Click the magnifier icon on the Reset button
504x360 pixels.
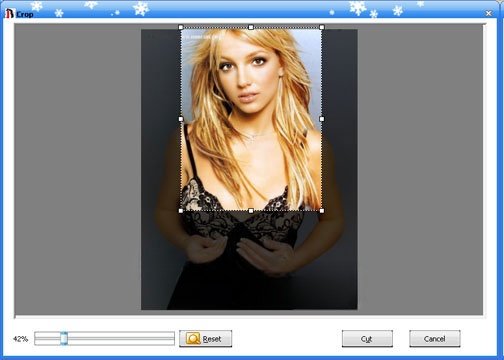click(193, 338)
